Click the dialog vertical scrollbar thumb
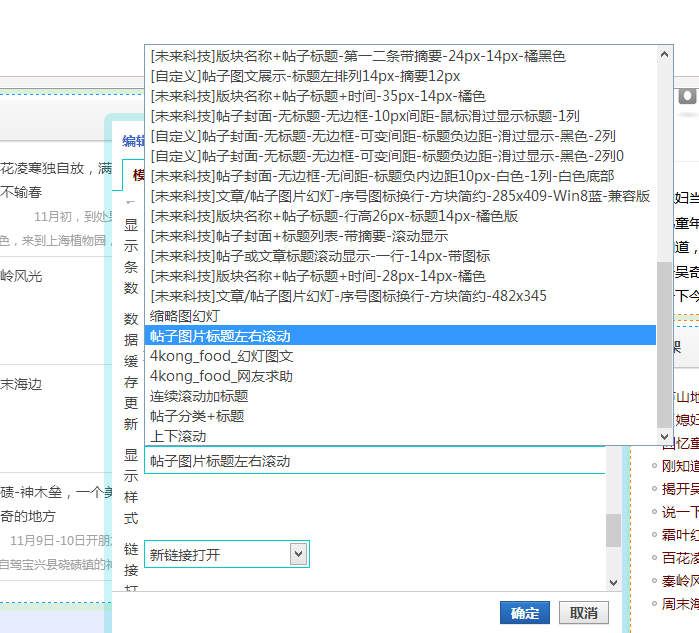 [x=613, y=530]
